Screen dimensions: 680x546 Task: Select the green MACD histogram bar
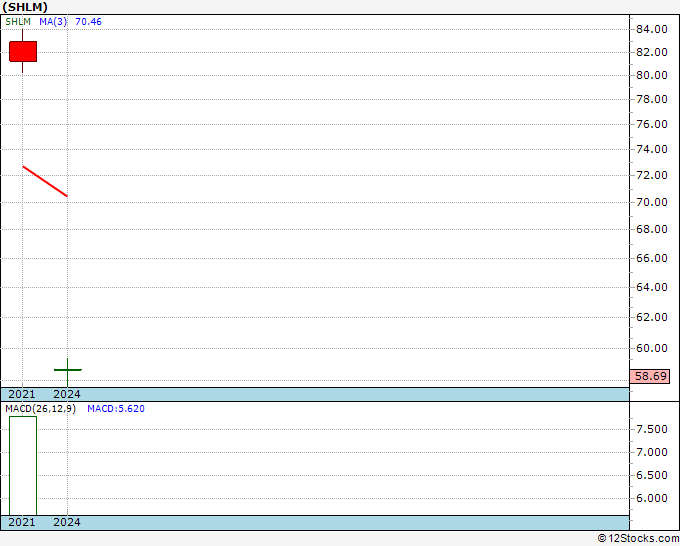tap(23, 466)
